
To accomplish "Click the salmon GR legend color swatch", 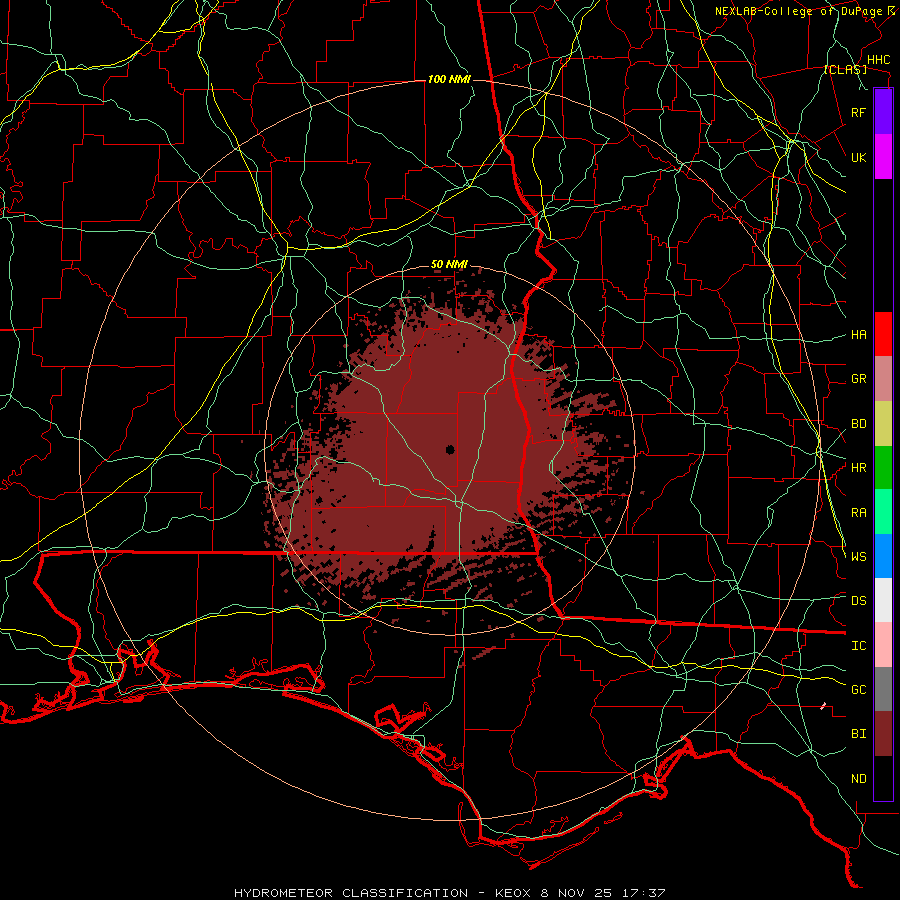I will (883, 379).
